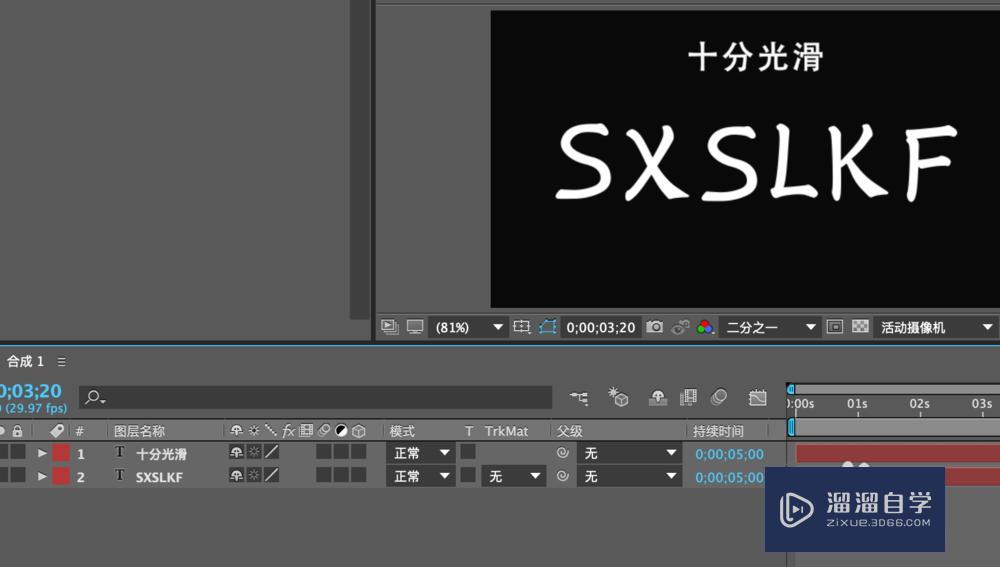Screen dimensions: 1000x567
Task: Toggle shy switch on layer 十分光滑
Action: click(236, 452)
